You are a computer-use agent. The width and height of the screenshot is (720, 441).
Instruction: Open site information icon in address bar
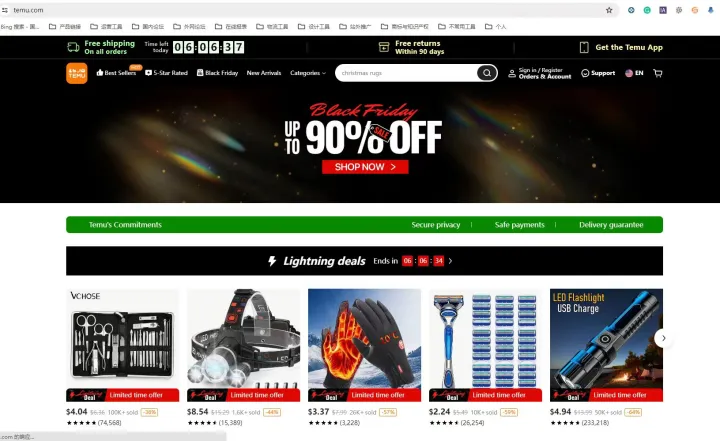tap(5, 10)
